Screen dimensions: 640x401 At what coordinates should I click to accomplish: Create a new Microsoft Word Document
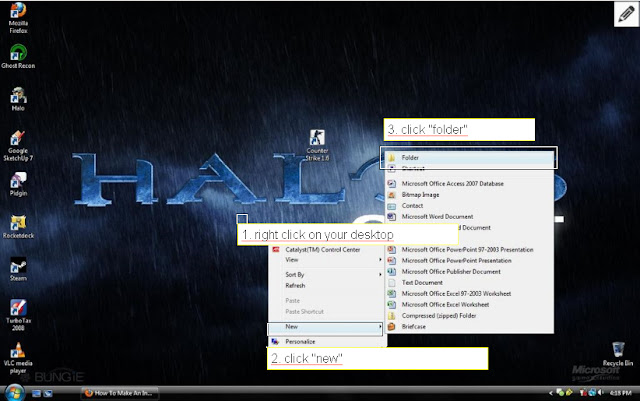click(469, 216)
